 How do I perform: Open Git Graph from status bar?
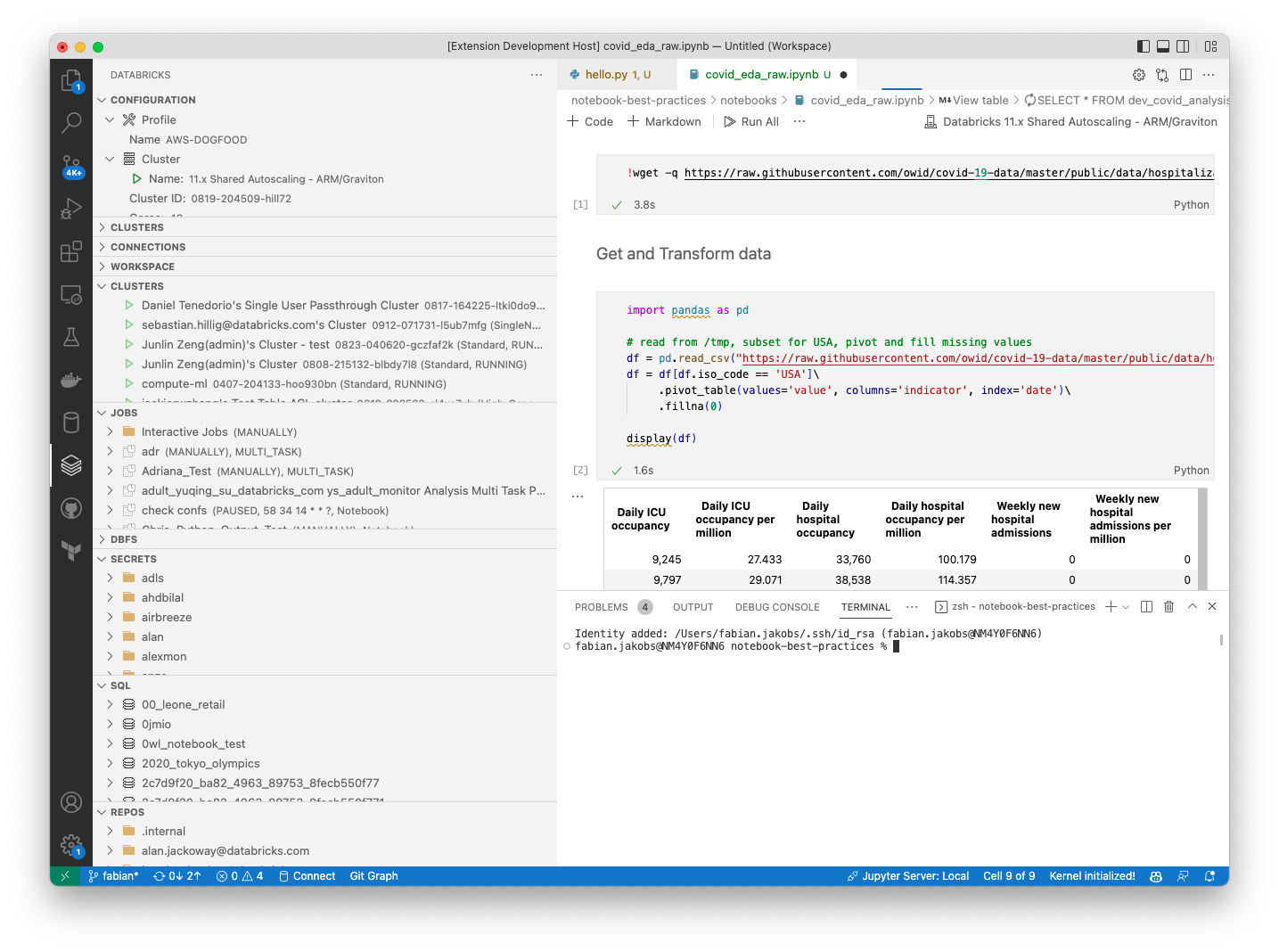point(374,876)
